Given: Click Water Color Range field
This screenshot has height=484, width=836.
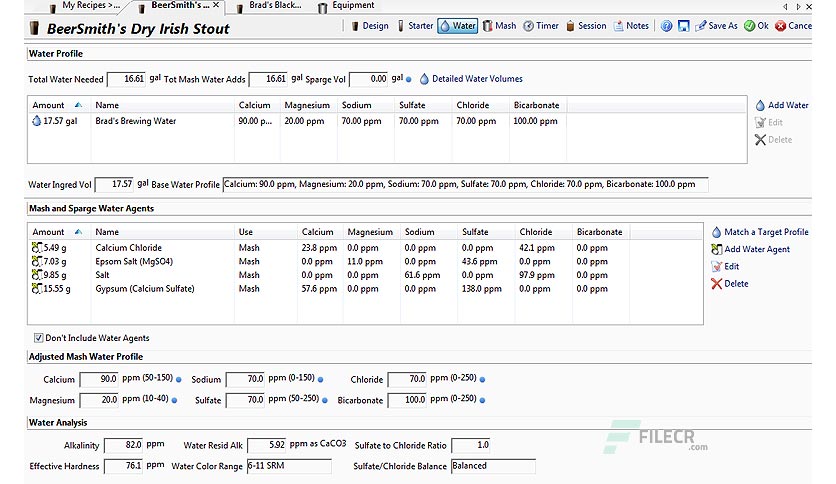Looking at the screenshot, I should coord(289,466).
